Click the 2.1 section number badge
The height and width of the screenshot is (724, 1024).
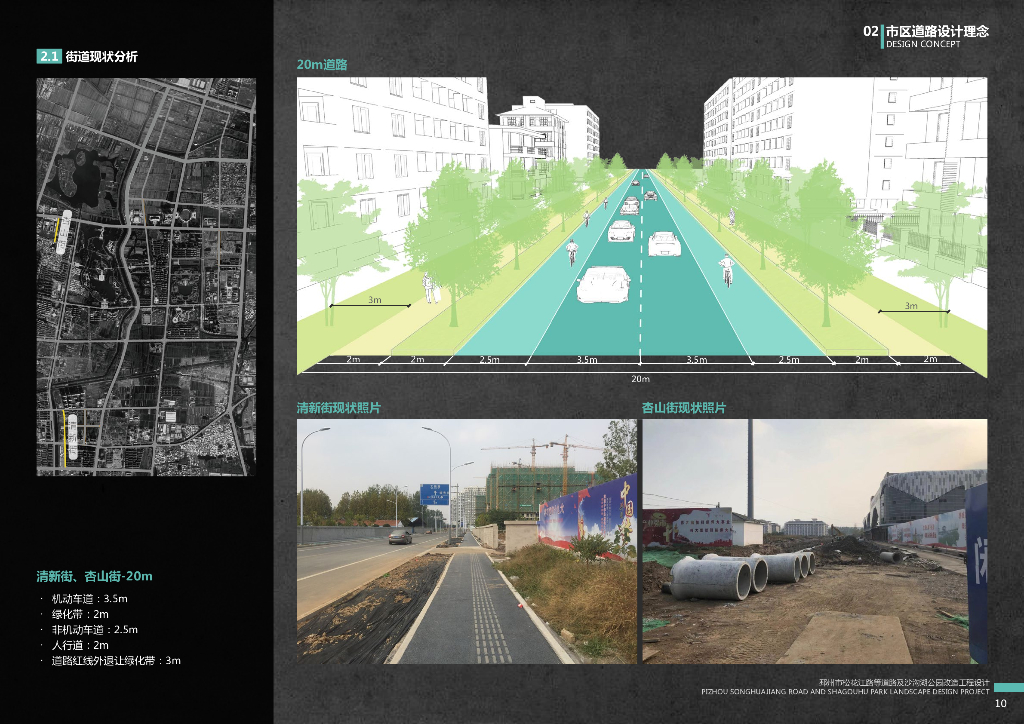tap(49, 56)
